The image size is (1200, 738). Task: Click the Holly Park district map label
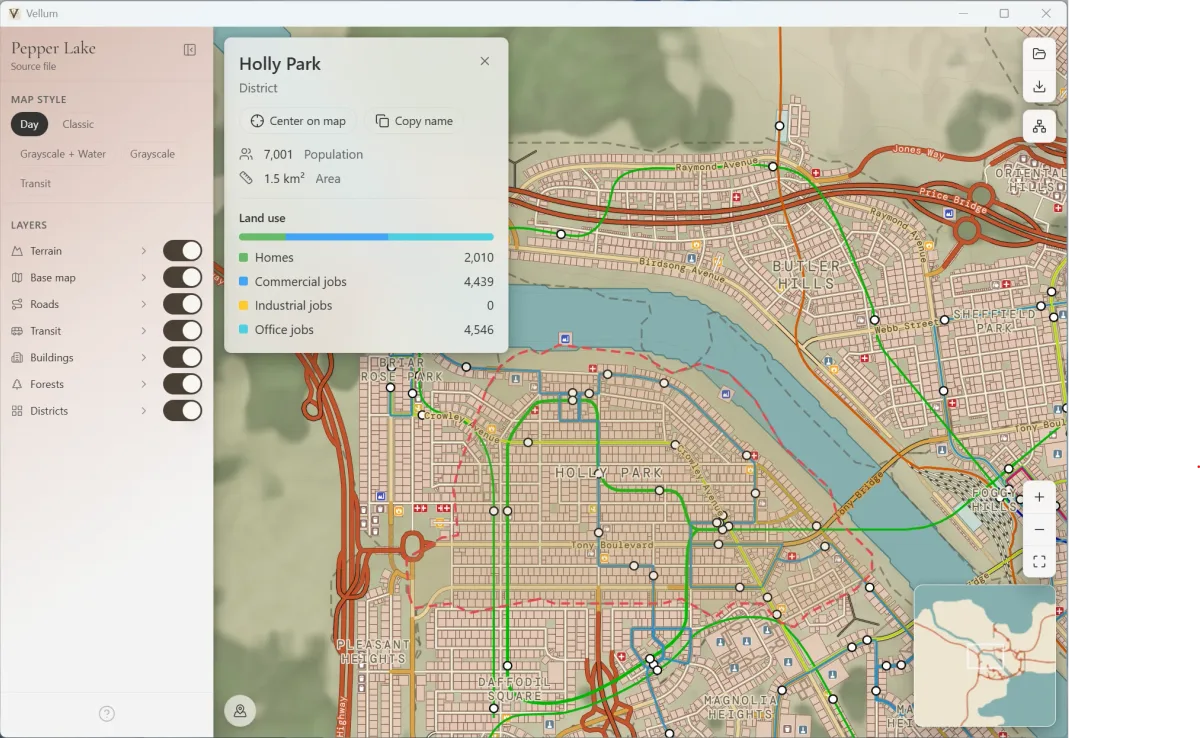609,472
